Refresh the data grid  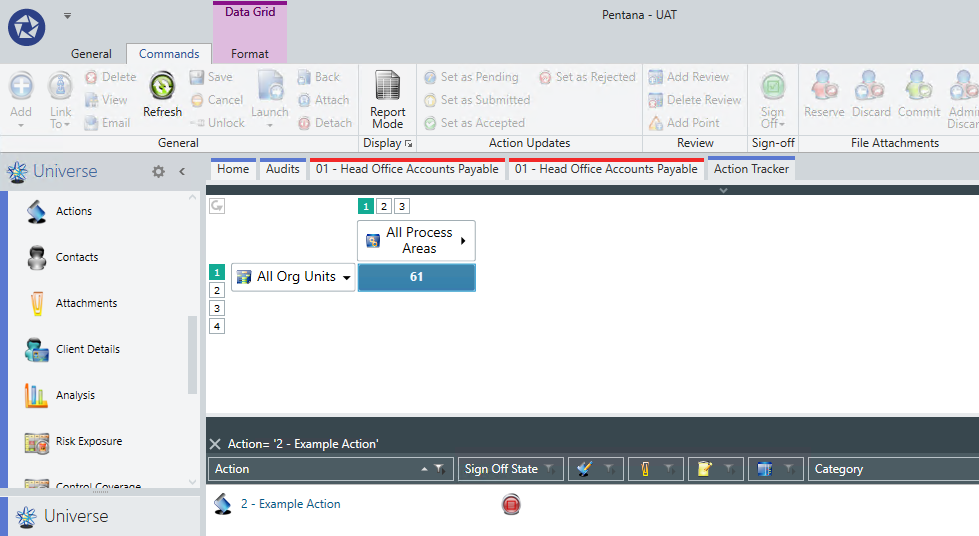pyautogui.click(x=162, y=95)
